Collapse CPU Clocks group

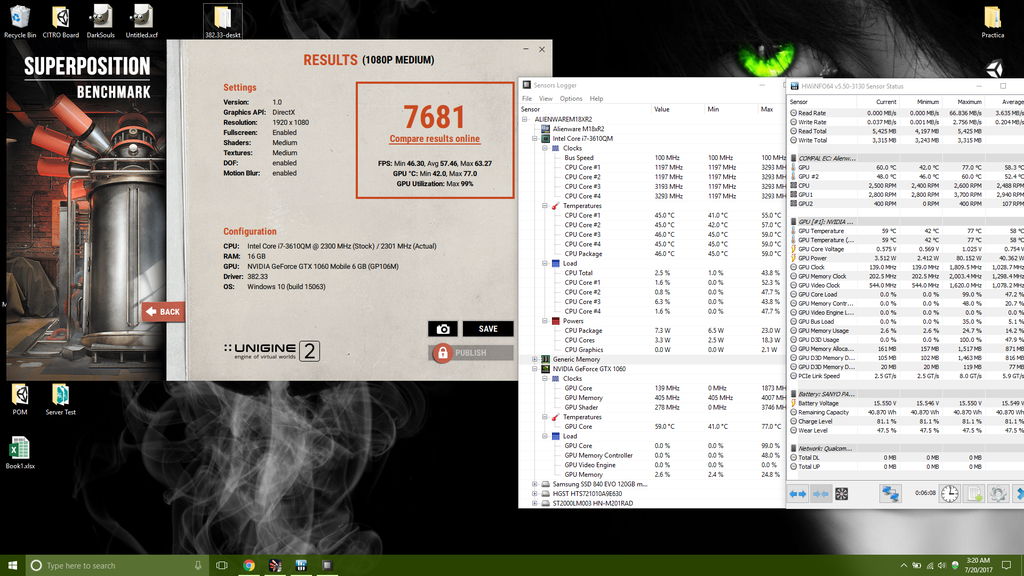tap(545, 148)
